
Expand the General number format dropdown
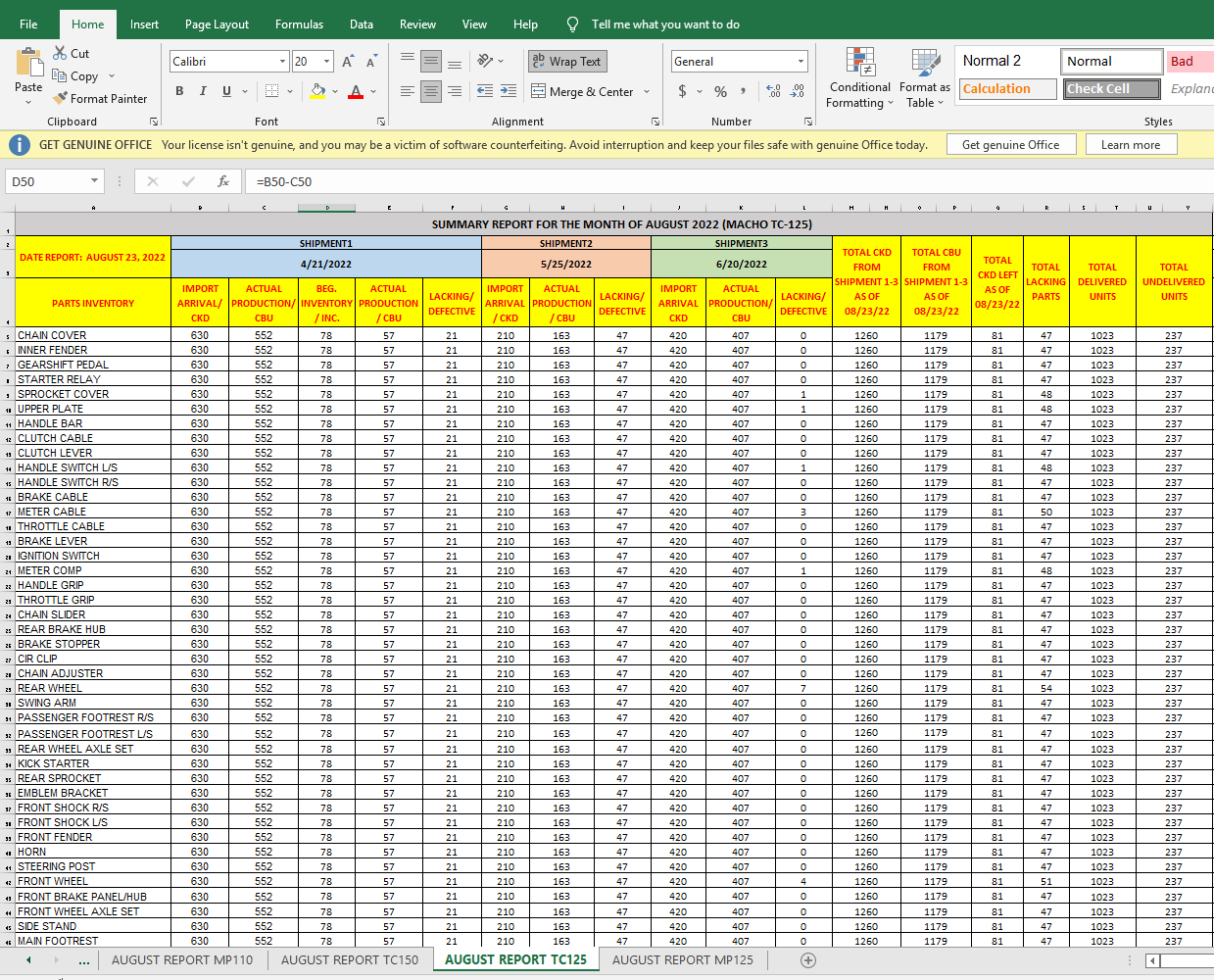801,62
